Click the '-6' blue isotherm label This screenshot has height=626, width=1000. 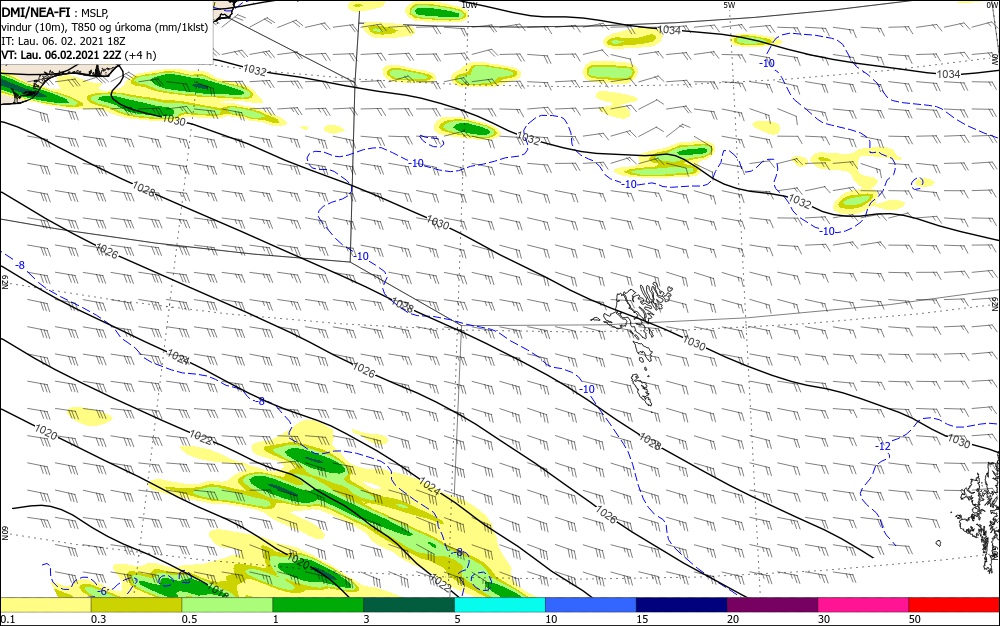tap(102, 592)
